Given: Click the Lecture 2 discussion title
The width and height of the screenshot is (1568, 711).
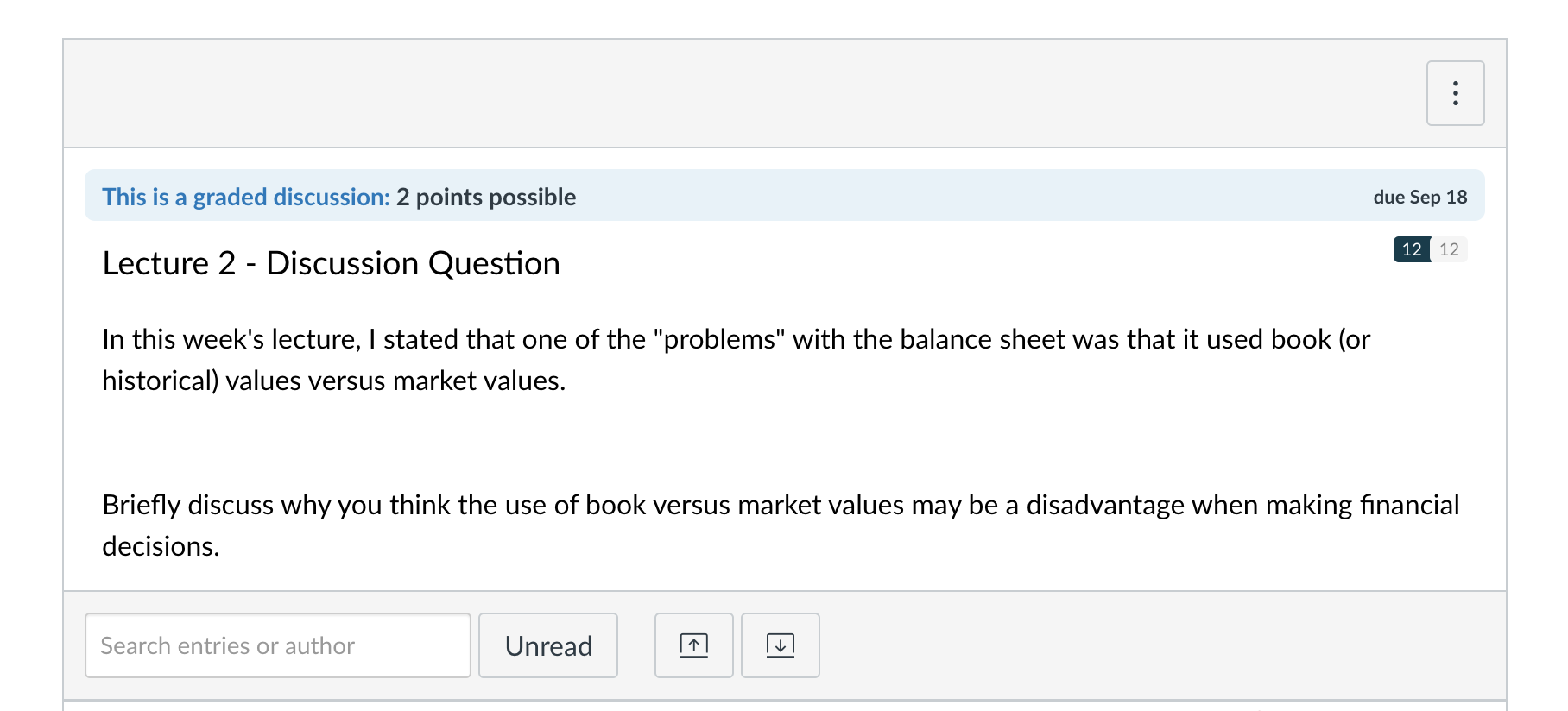Looking at the screenshot, I should pyautogui.click(x=332, y=263).
